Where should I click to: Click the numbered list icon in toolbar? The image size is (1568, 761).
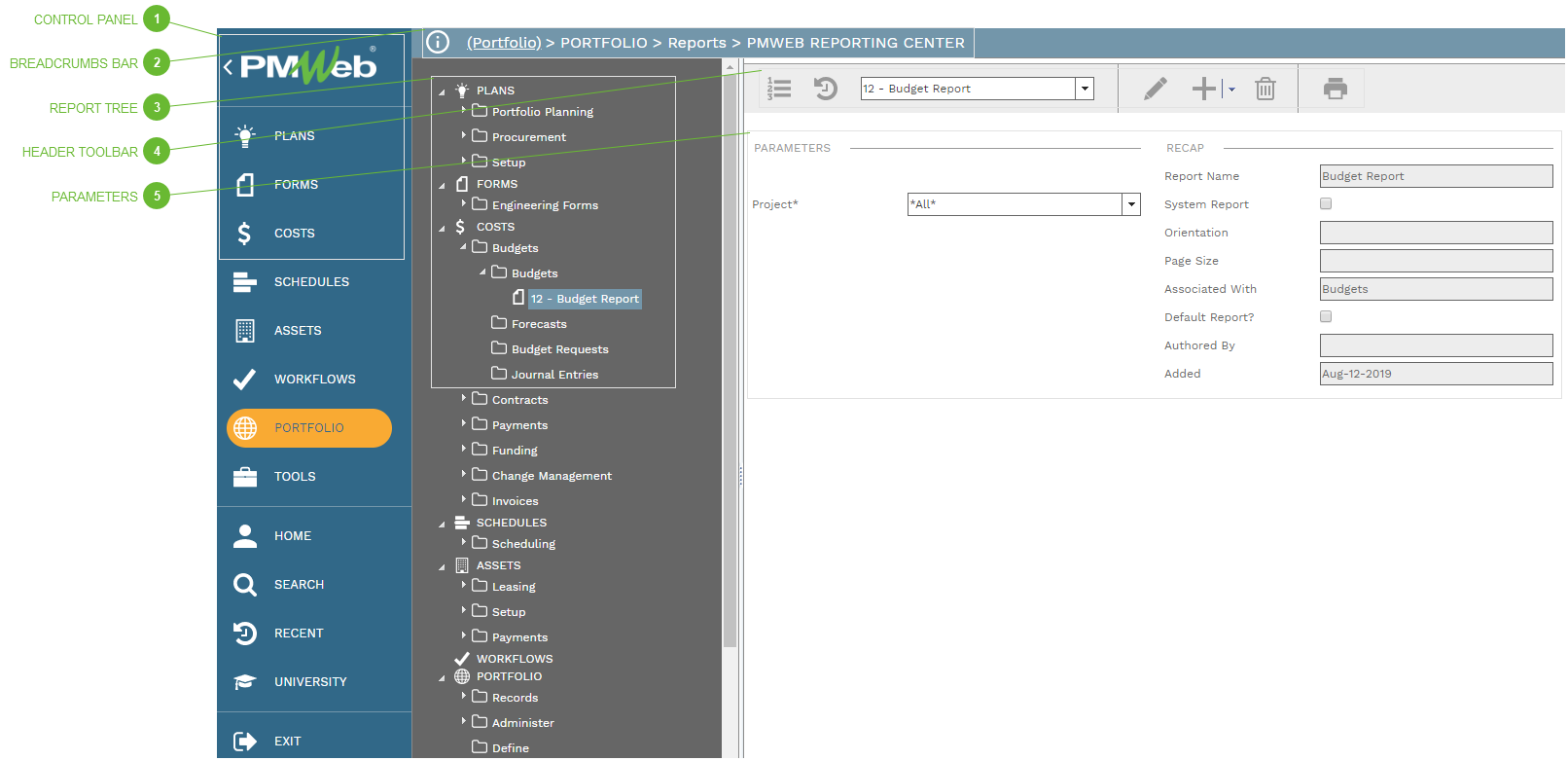[779, 90]
